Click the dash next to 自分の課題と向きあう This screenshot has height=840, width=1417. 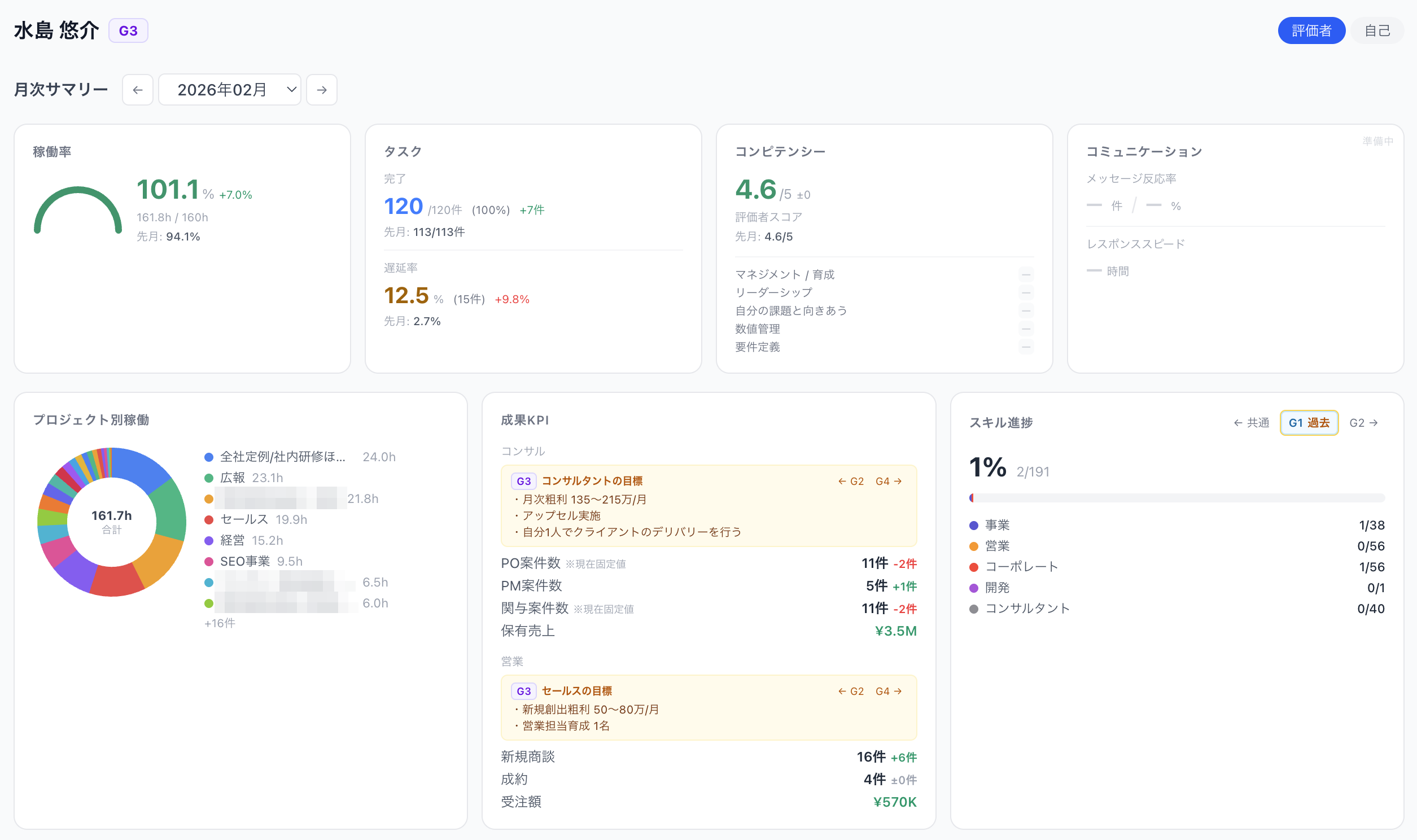[x=1026, y=310]
